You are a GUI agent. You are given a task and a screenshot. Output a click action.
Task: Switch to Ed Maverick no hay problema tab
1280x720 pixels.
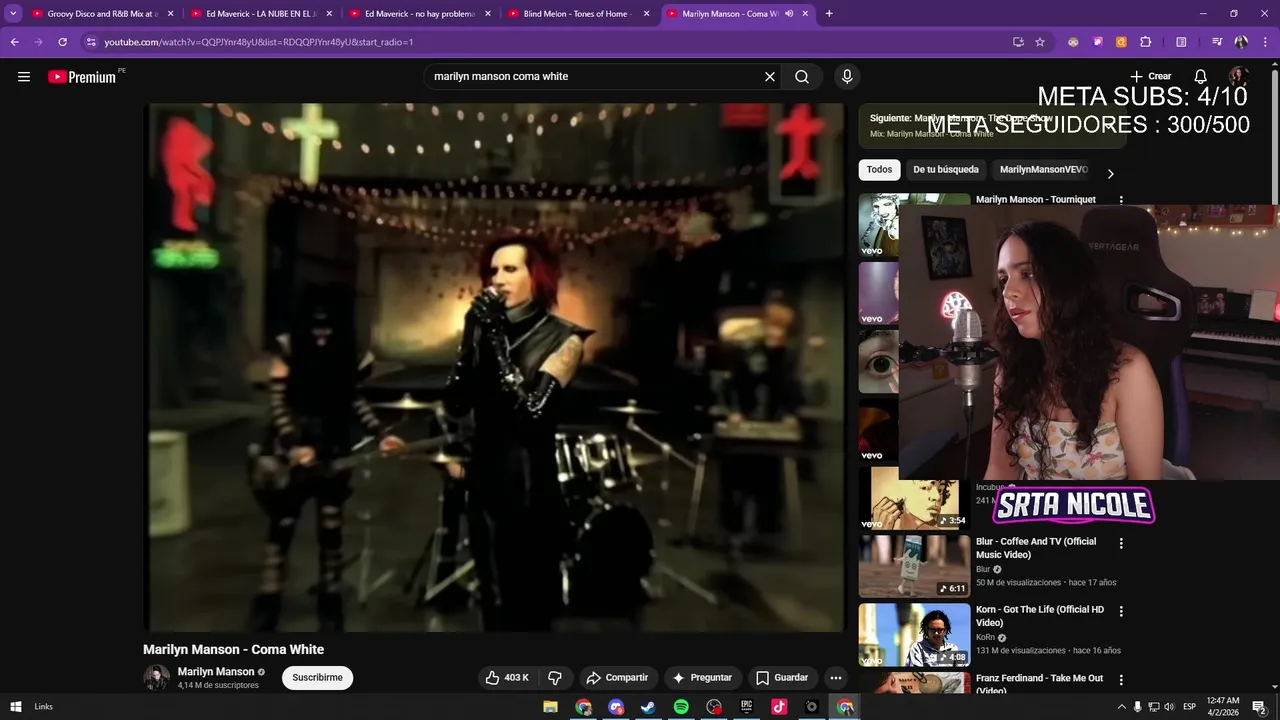pos(418,14)
